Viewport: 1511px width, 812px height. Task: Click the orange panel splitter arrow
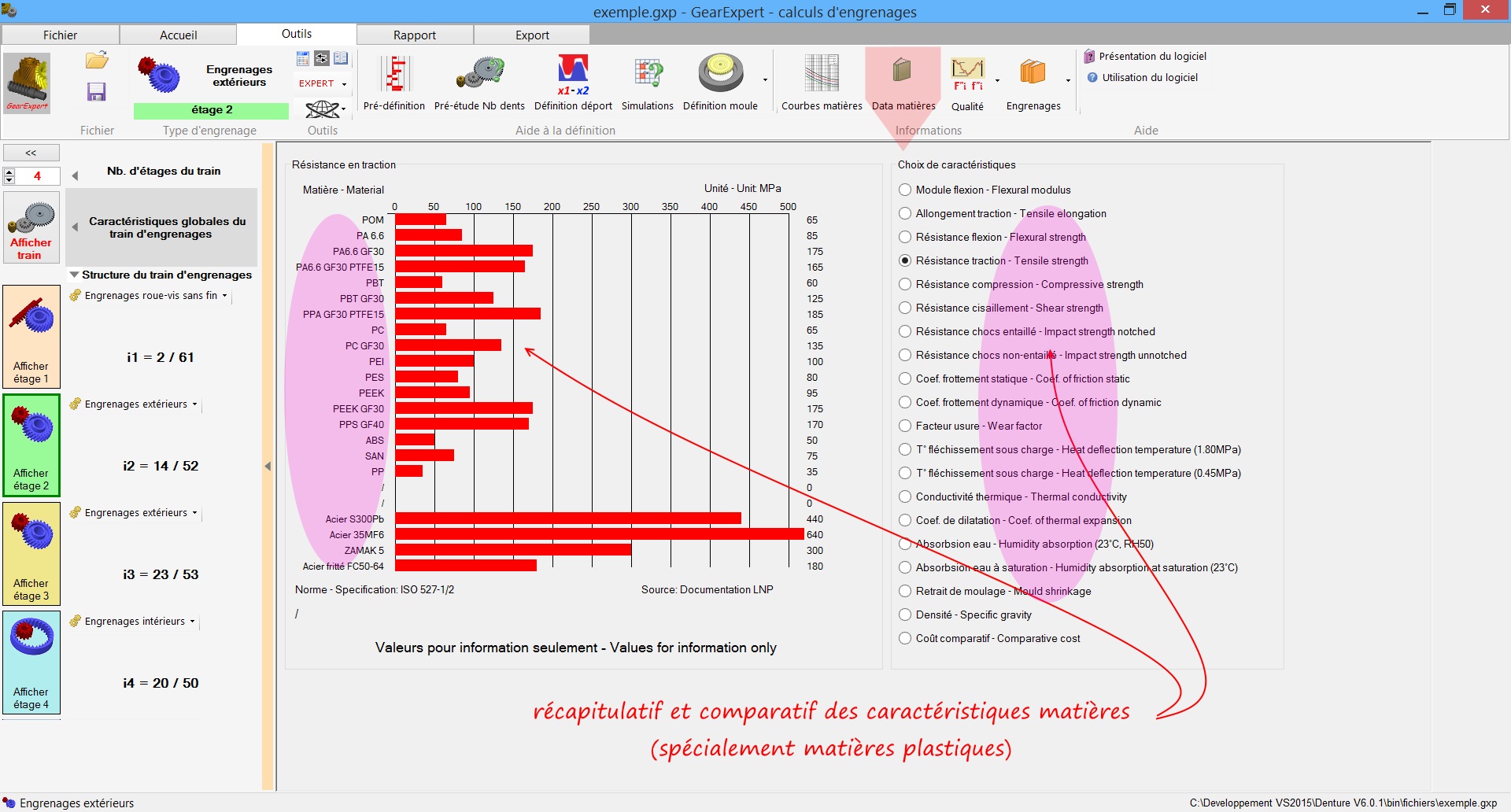tap(268, 466)
